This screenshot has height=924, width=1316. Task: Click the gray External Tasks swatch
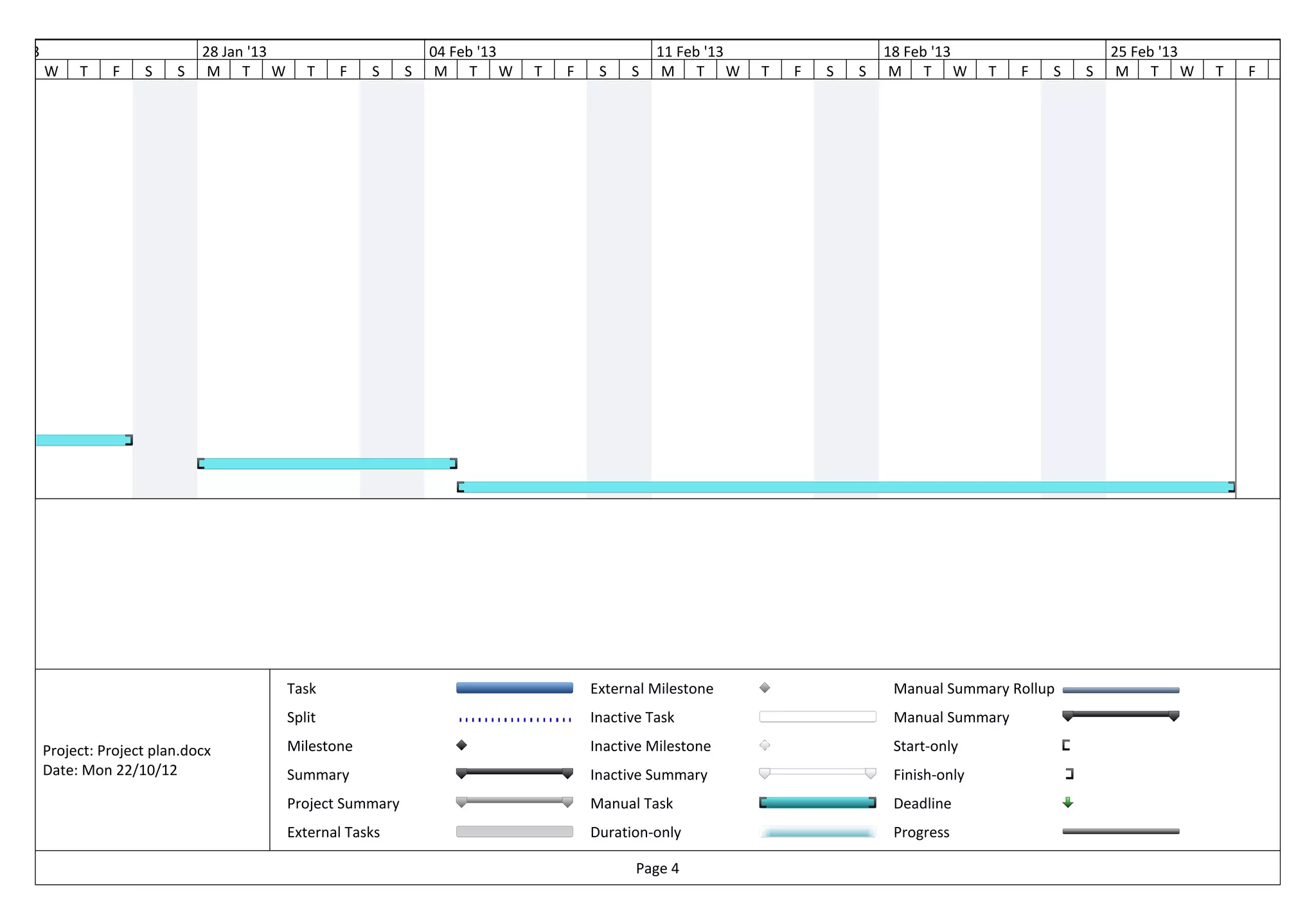515,831
